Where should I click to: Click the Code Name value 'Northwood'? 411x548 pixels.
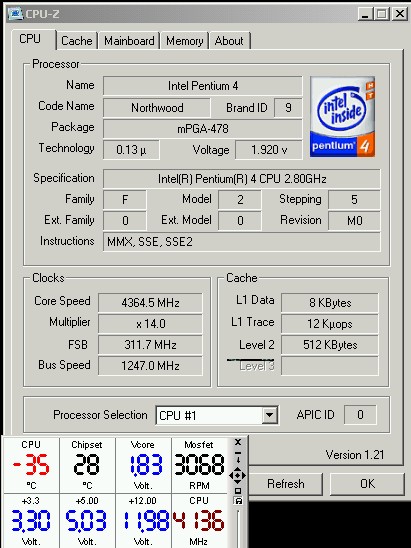157,107
